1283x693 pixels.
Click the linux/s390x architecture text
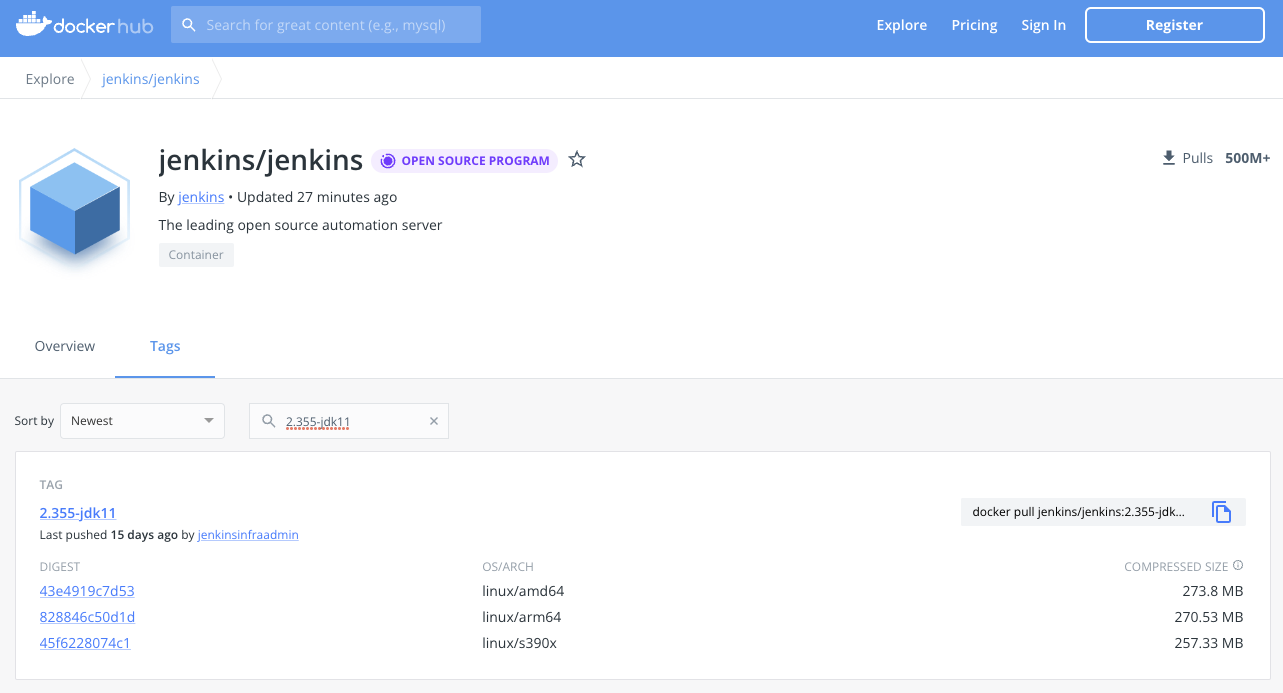(520, 643)
